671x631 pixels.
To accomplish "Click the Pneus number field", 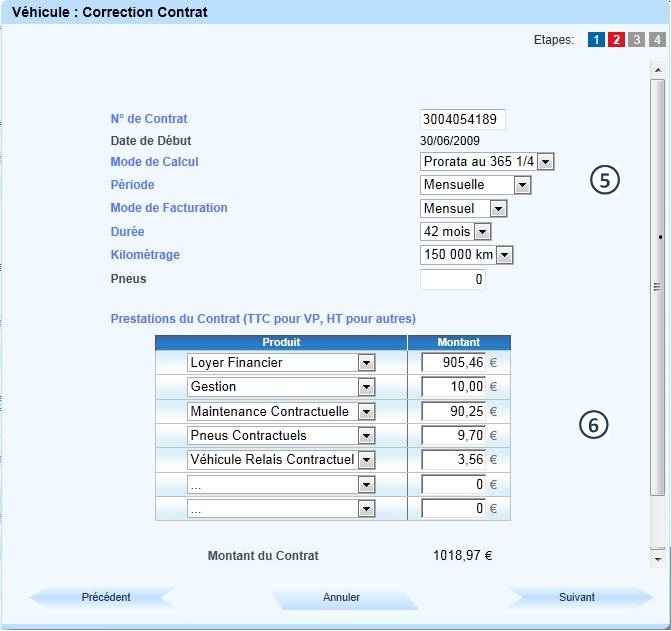I will (x=453, y=280).
